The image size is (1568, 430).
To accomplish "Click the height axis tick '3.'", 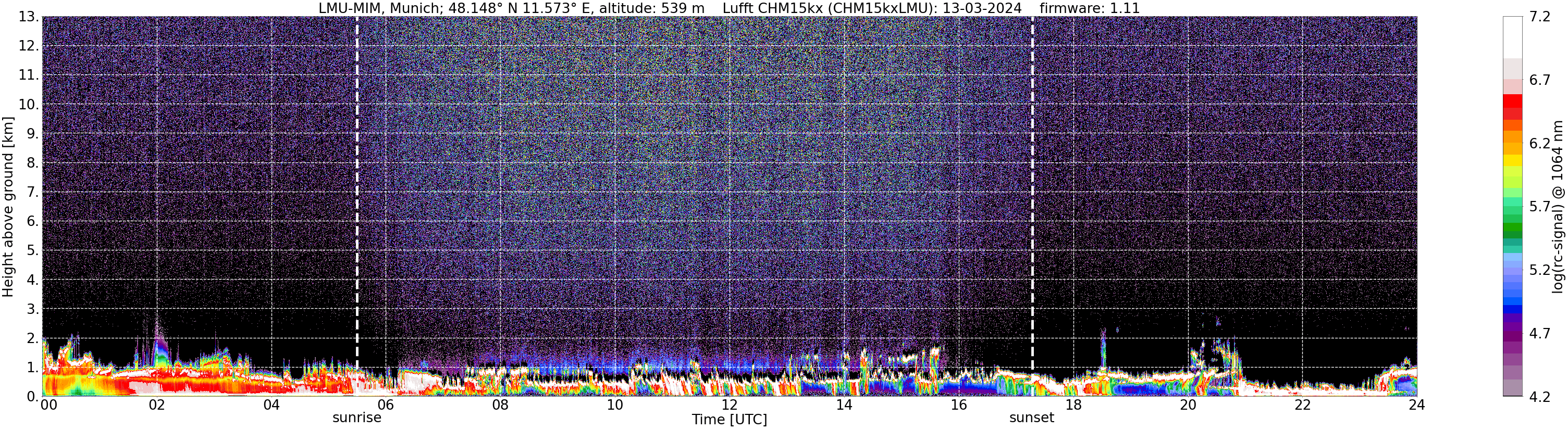I will 33,309.
